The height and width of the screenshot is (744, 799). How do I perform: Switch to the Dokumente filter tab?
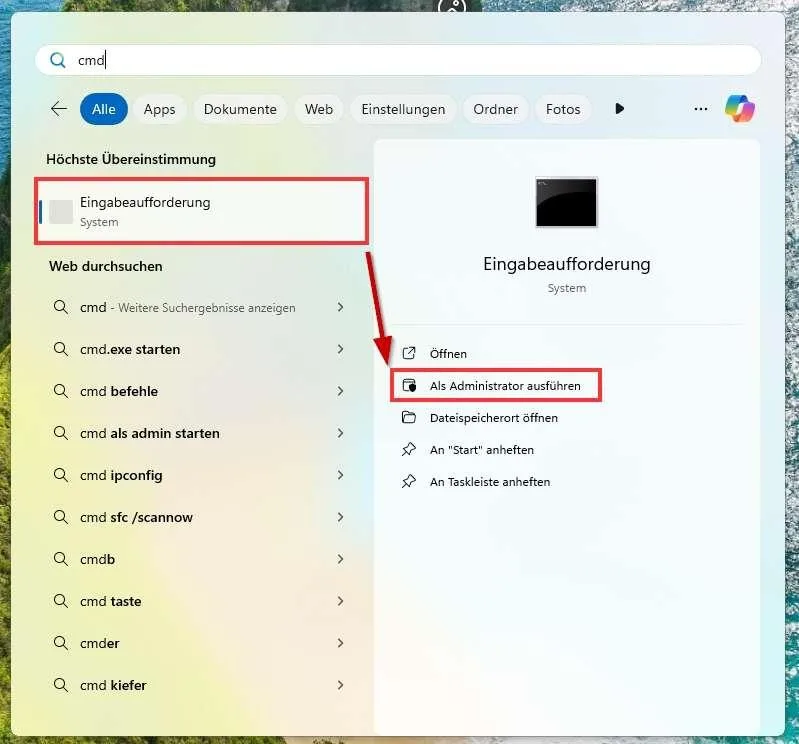240,109
